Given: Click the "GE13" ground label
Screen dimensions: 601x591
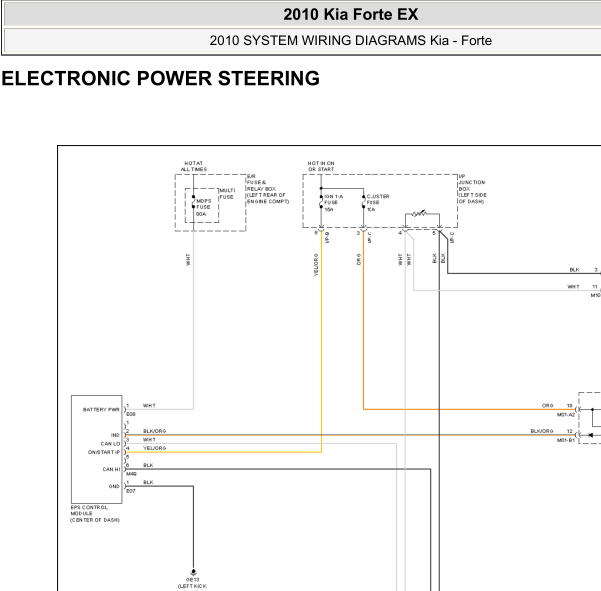Looking at the screenshot, I should (192, 580).
